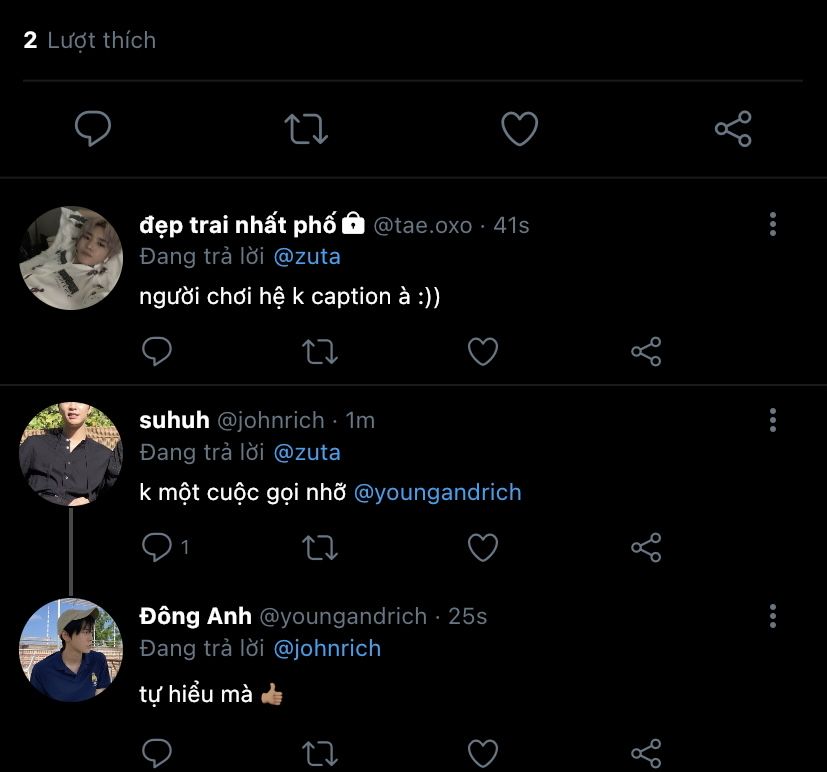Share the tae.oxo reply

point(646,351)
